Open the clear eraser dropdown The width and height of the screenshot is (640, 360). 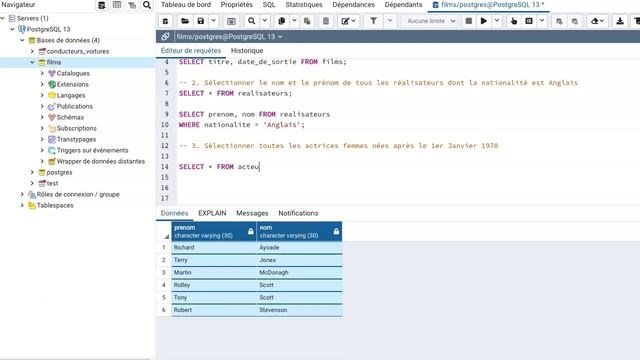(x=598, y=21)
